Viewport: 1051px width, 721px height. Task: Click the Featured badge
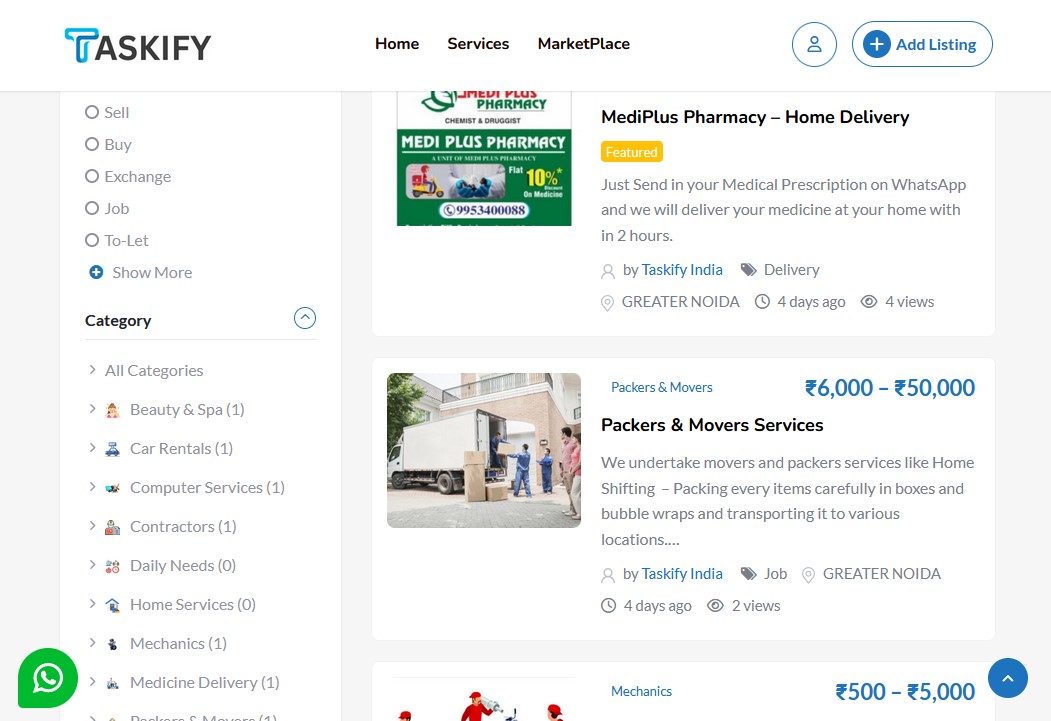click(x=631, y=151)
